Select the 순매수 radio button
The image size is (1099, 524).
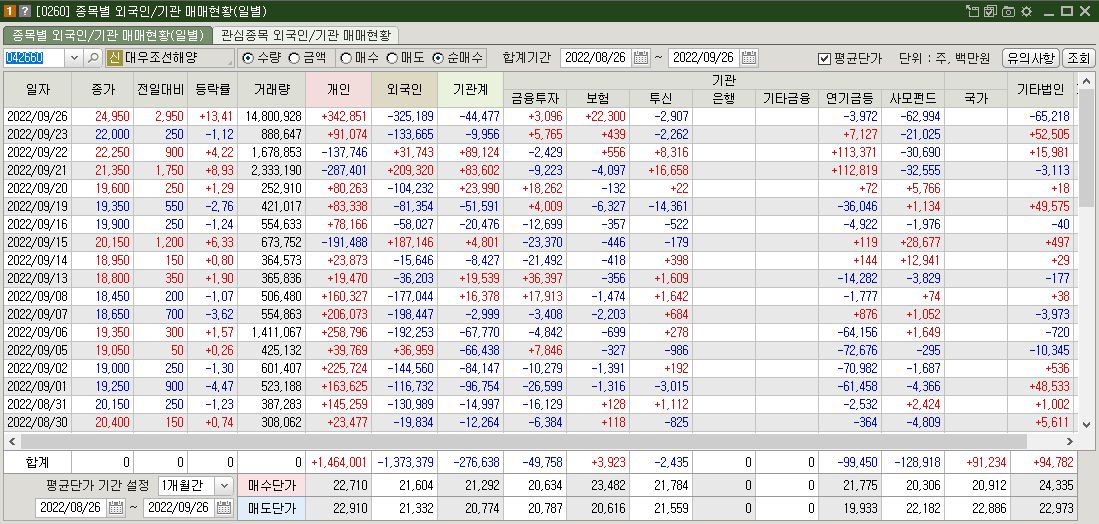pos(438,58)
